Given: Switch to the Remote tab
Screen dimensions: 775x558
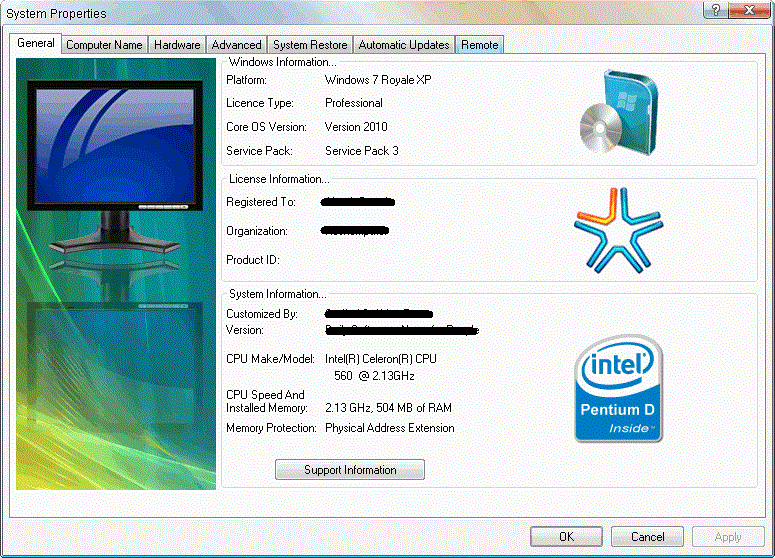Looking at the screenshot, I should (479, 45).
